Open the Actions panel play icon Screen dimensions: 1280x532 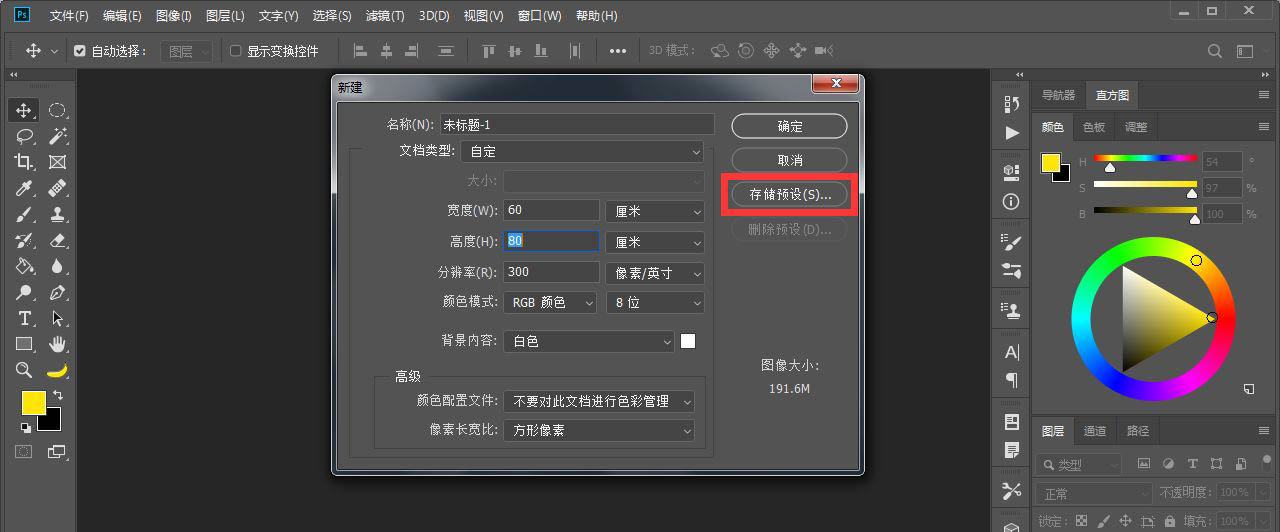coord(1012,132)
